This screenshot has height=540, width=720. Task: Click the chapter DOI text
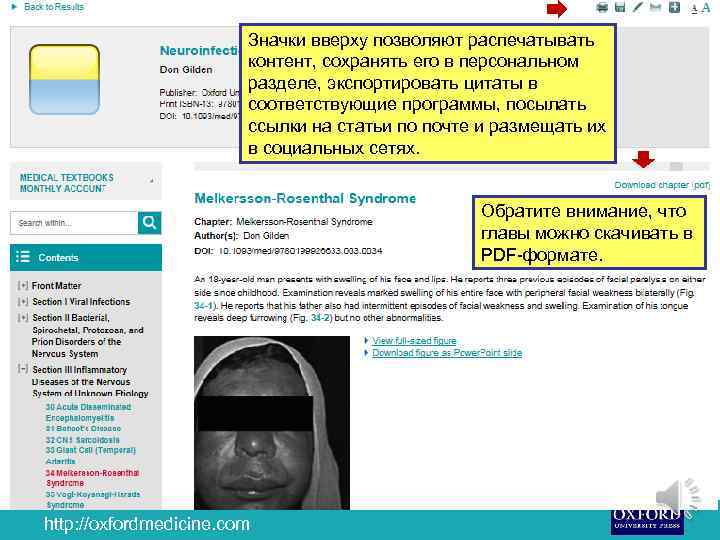click(288, 251)
